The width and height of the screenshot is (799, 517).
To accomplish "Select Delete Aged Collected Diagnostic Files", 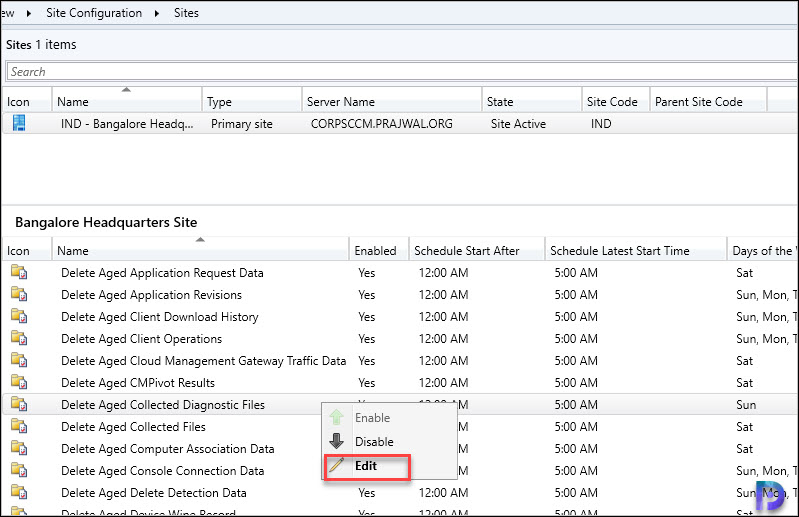I will pyautogui.click(x=163, y=405).
